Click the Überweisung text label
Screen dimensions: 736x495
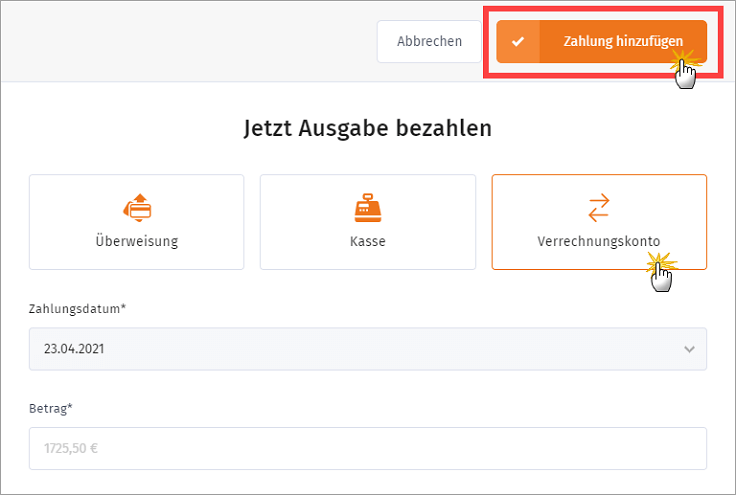[136, 241]
